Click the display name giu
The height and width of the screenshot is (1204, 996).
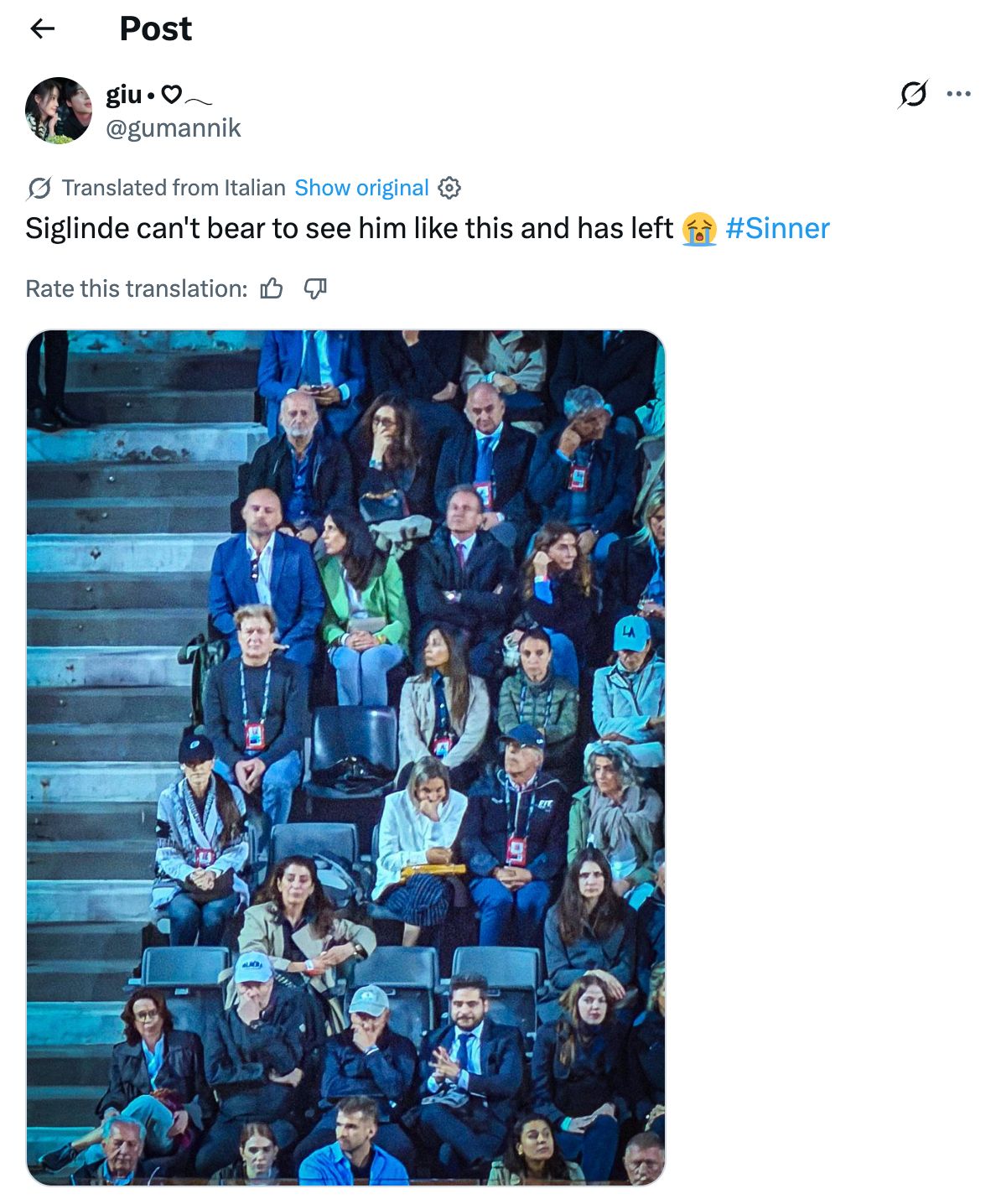click(124, 96)
